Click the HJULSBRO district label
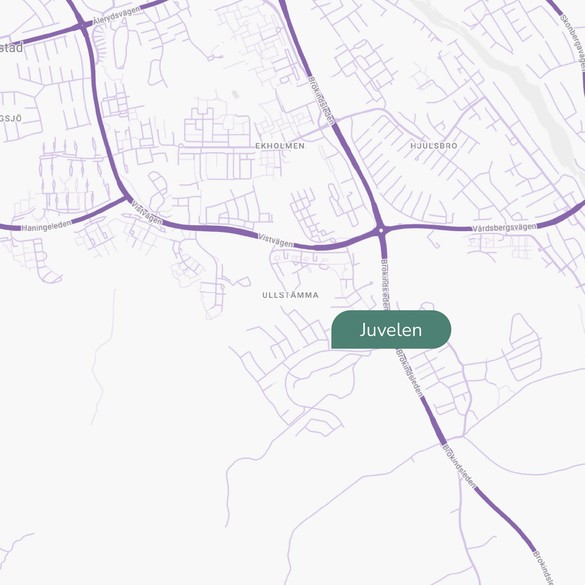Viewport: 585px width, 585px height. [x=434, y=146]
